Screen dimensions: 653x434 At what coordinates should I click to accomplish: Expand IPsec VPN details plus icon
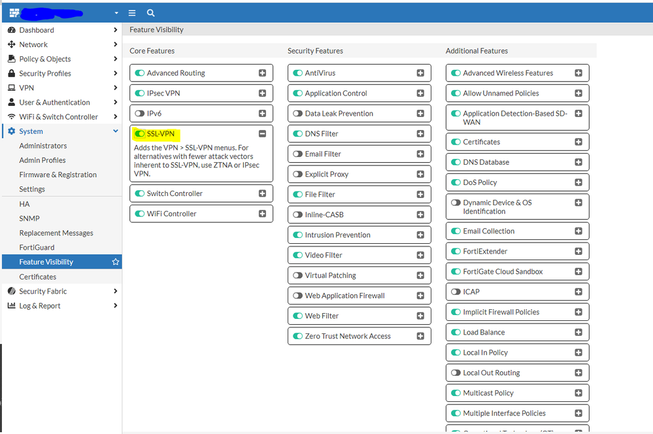[262, 93]
